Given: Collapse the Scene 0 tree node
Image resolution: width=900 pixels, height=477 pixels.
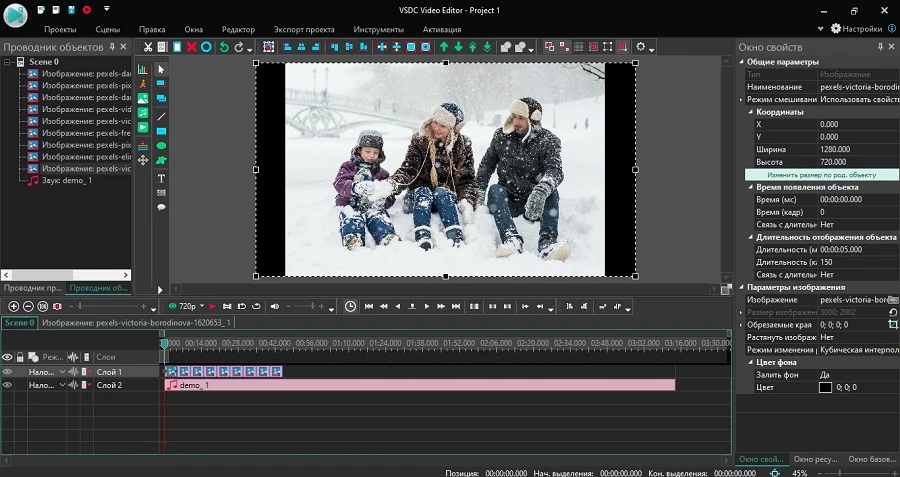Looking at the screenshot, I should click(7, 62).
